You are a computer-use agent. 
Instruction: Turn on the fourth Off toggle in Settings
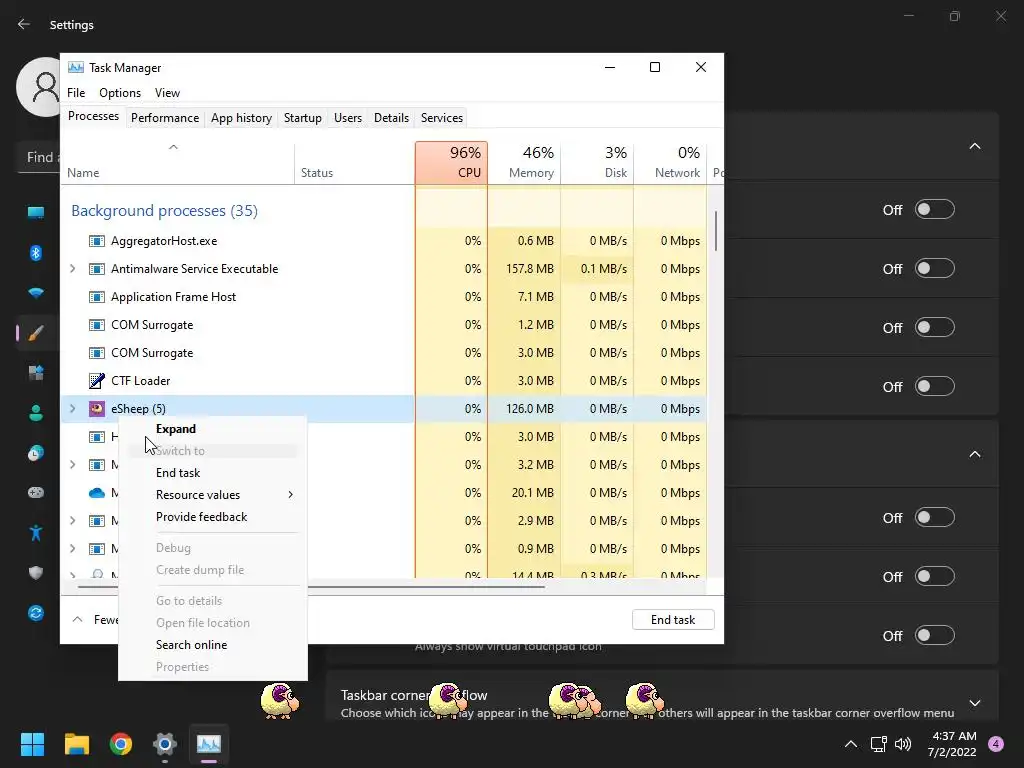935,386
